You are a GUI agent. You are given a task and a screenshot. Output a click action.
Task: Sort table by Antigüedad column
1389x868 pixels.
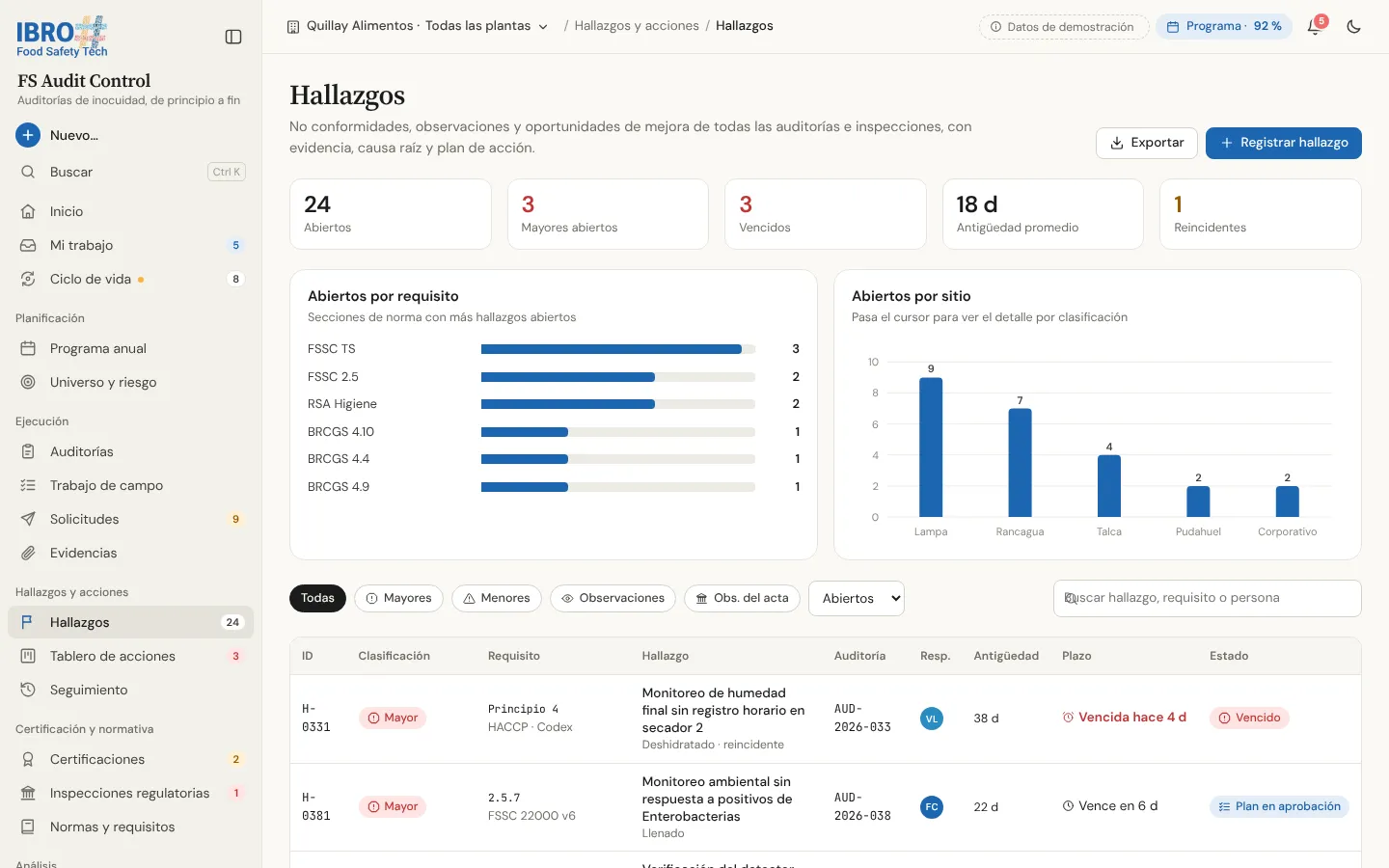1006,656
